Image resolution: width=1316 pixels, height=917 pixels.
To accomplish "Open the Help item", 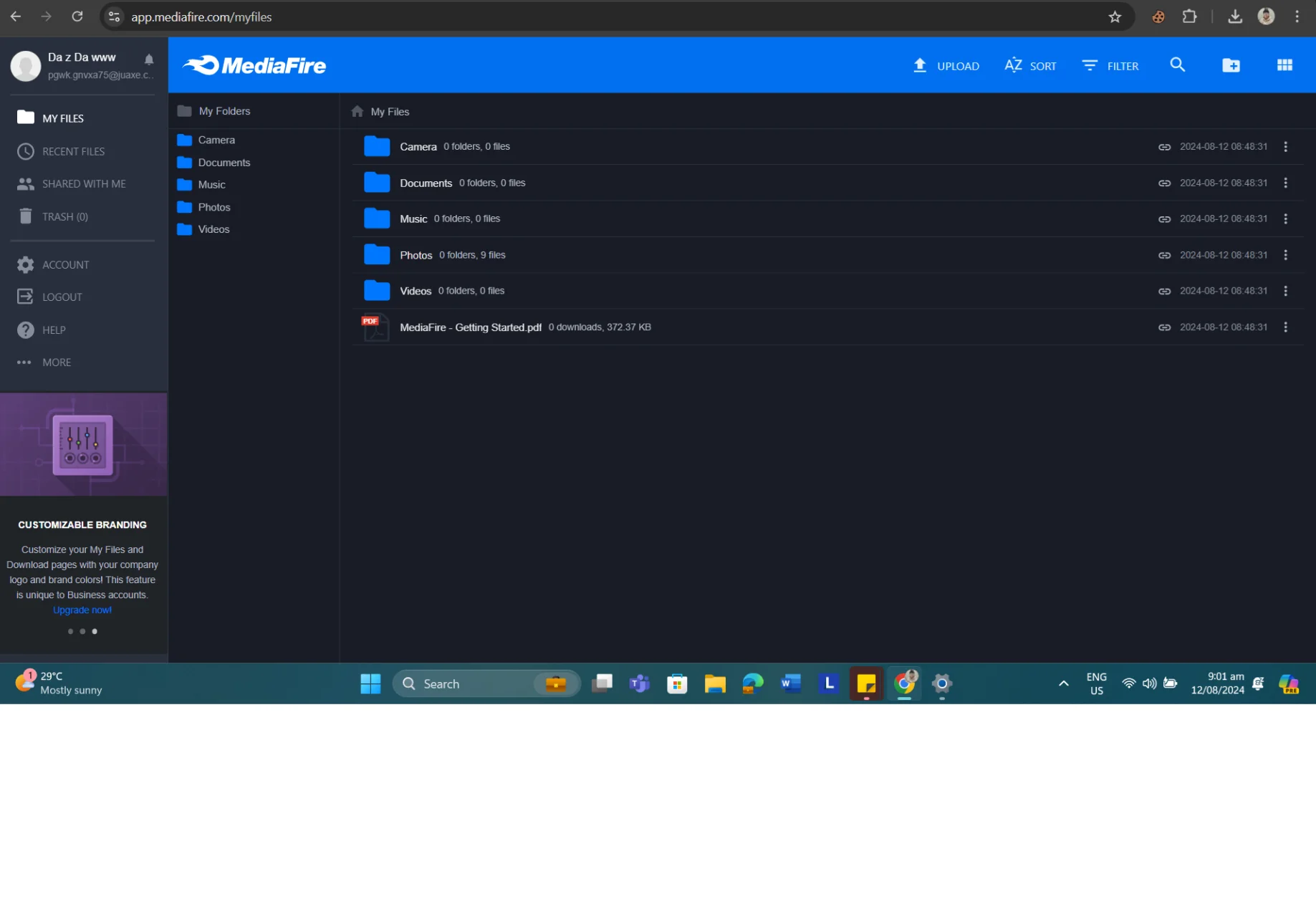I will coord(41,330).
